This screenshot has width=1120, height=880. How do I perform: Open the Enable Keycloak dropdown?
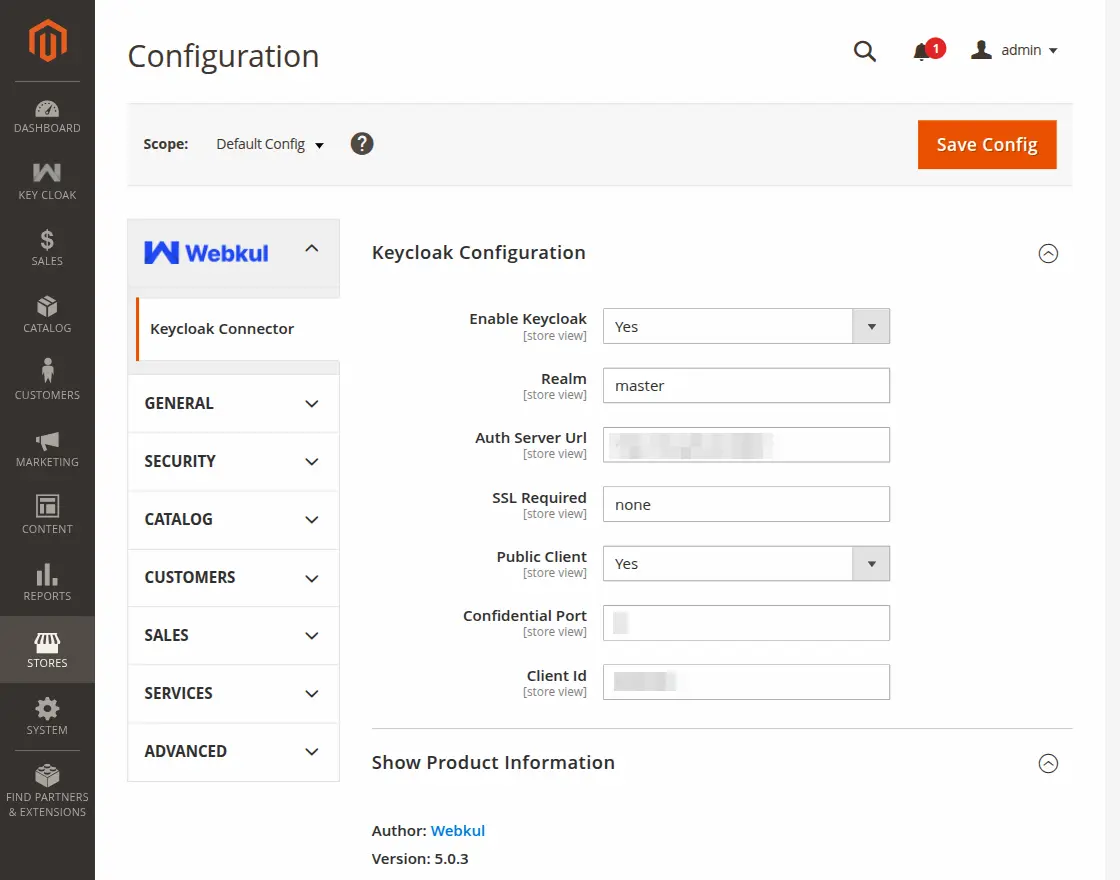(746, 326)
